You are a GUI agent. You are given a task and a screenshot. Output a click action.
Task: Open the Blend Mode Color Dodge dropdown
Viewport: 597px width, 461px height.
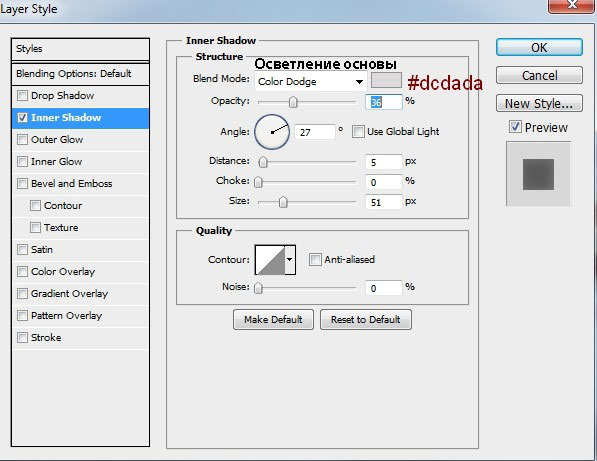[311, 81]
